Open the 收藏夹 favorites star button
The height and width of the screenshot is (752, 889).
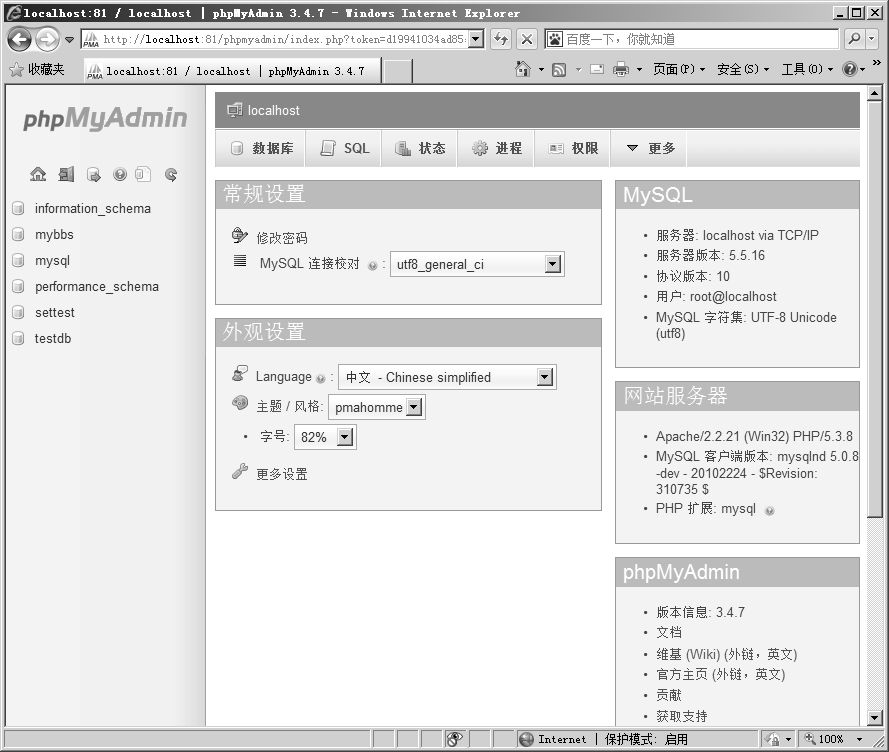pos(37,69)
